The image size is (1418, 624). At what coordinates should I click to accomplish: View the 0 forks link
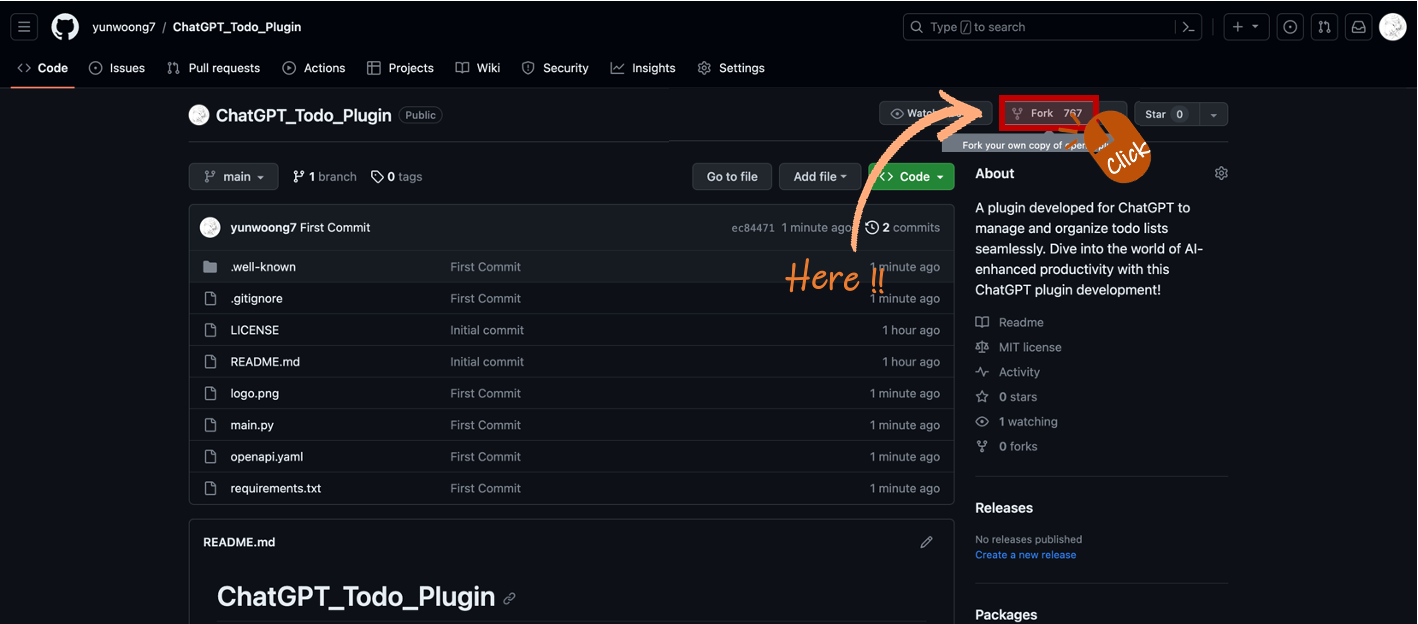pyautogui.click(x=1007, y=447)
